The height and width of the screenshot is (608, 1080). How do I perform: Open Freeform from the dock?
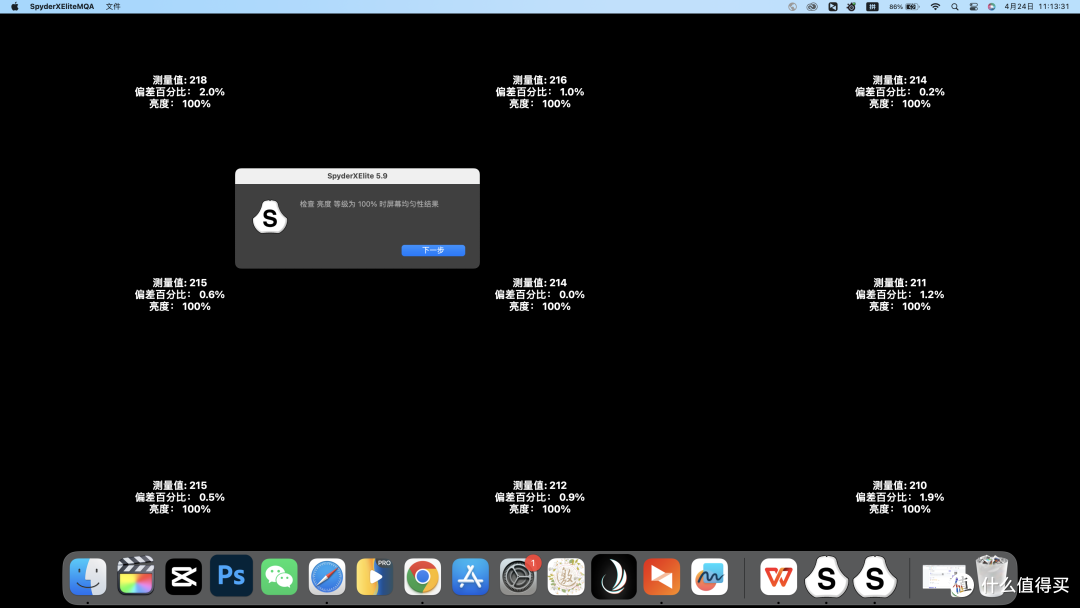pyautogui.click(x=709, y=576)
